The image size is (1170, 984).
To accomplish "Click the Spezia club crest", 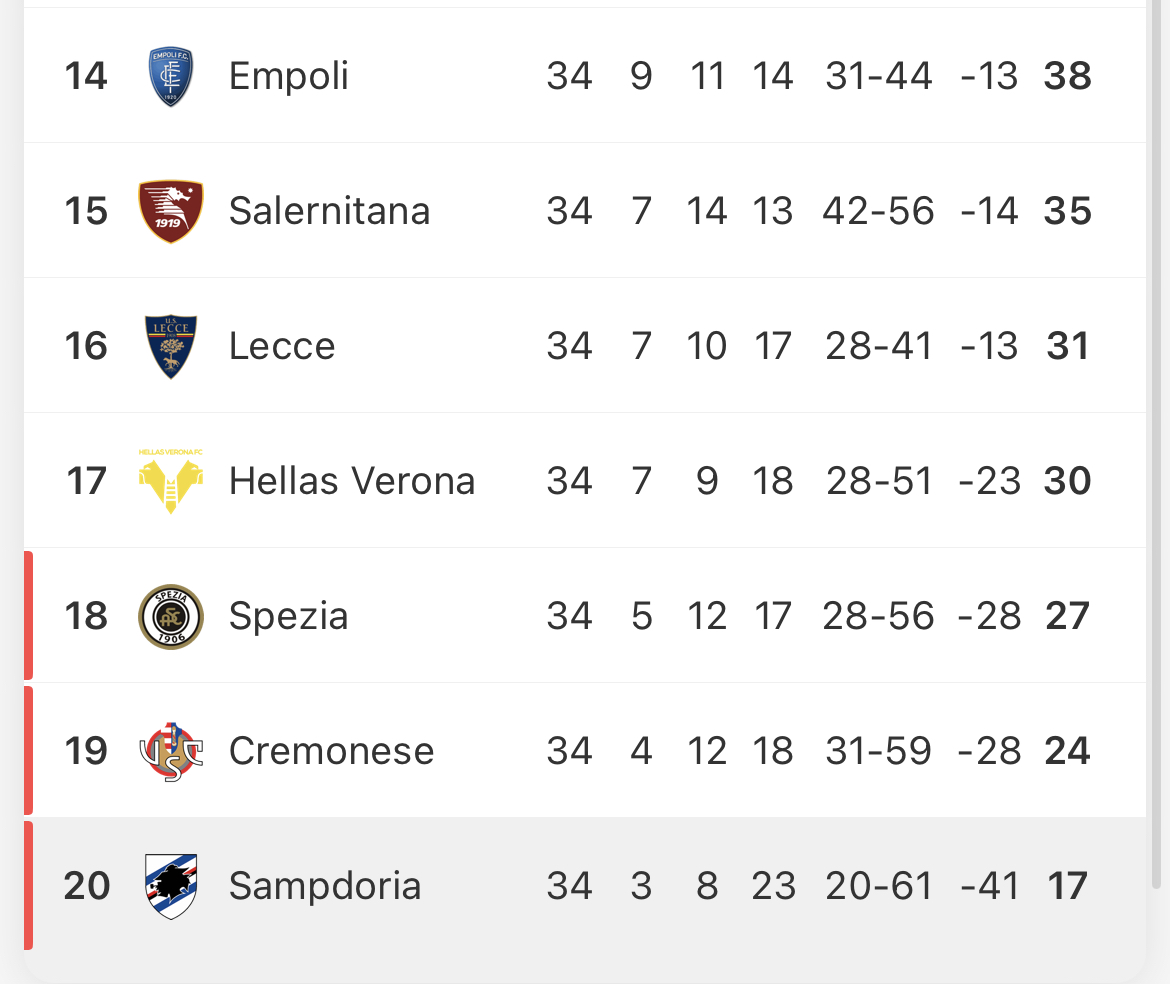I will click(x=171, y=616).
